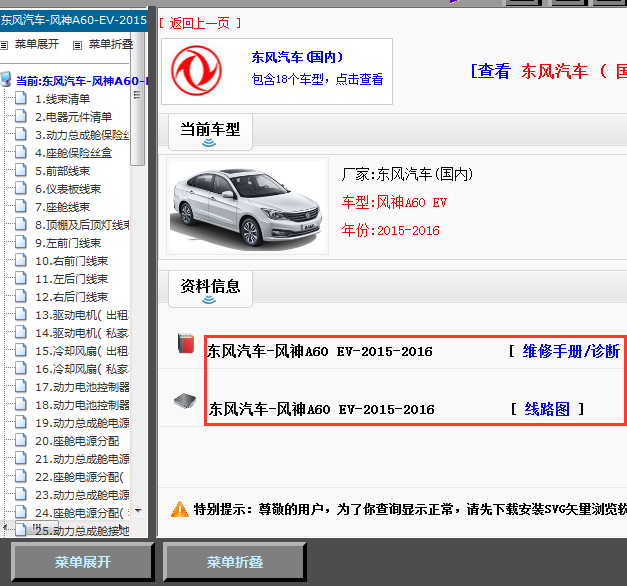Click the 年份:2015-2016 text
This screenshot has height=586, width=627.
click(390, 230)
